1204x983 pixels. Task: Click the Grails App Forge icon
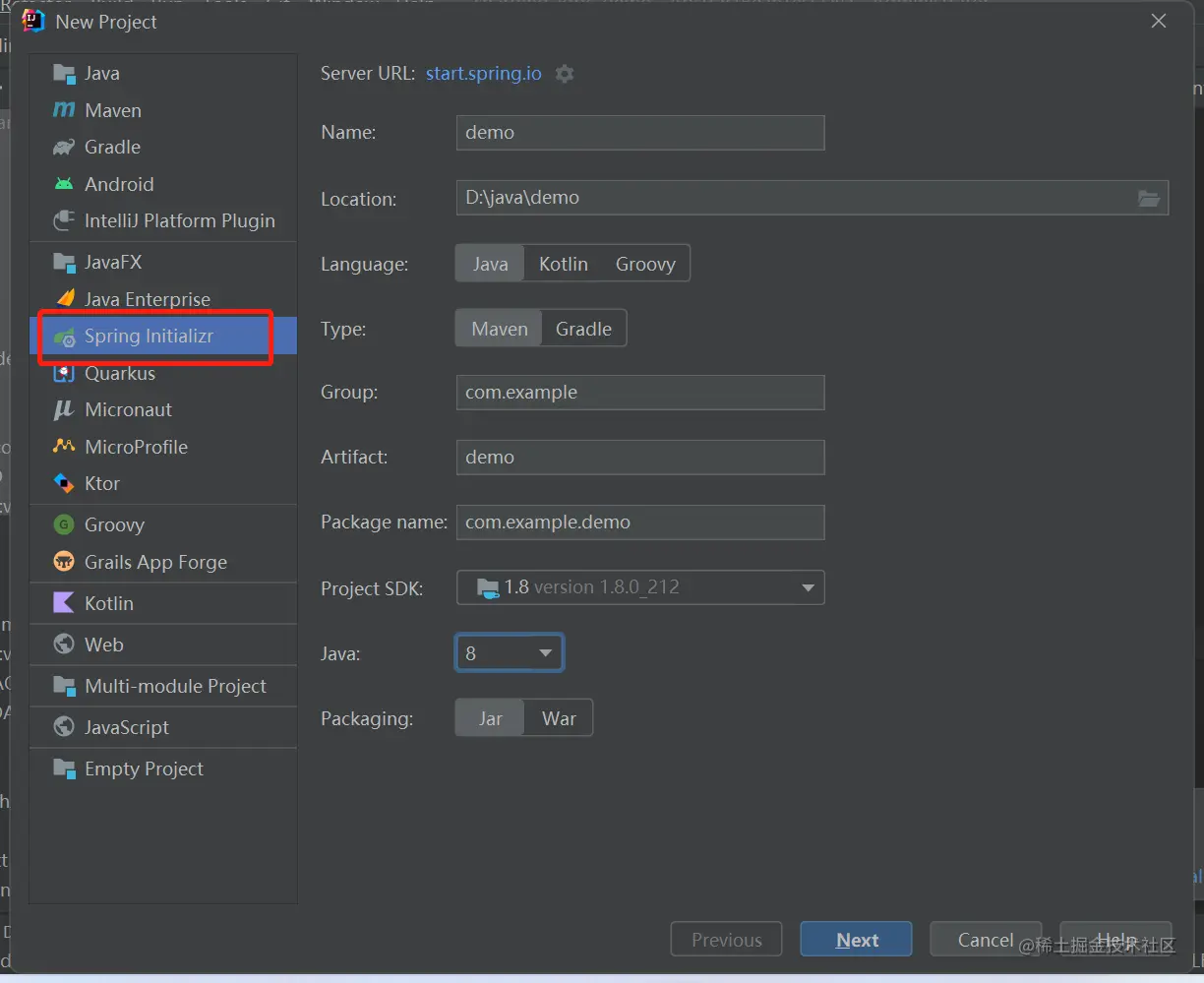[64, 562]
